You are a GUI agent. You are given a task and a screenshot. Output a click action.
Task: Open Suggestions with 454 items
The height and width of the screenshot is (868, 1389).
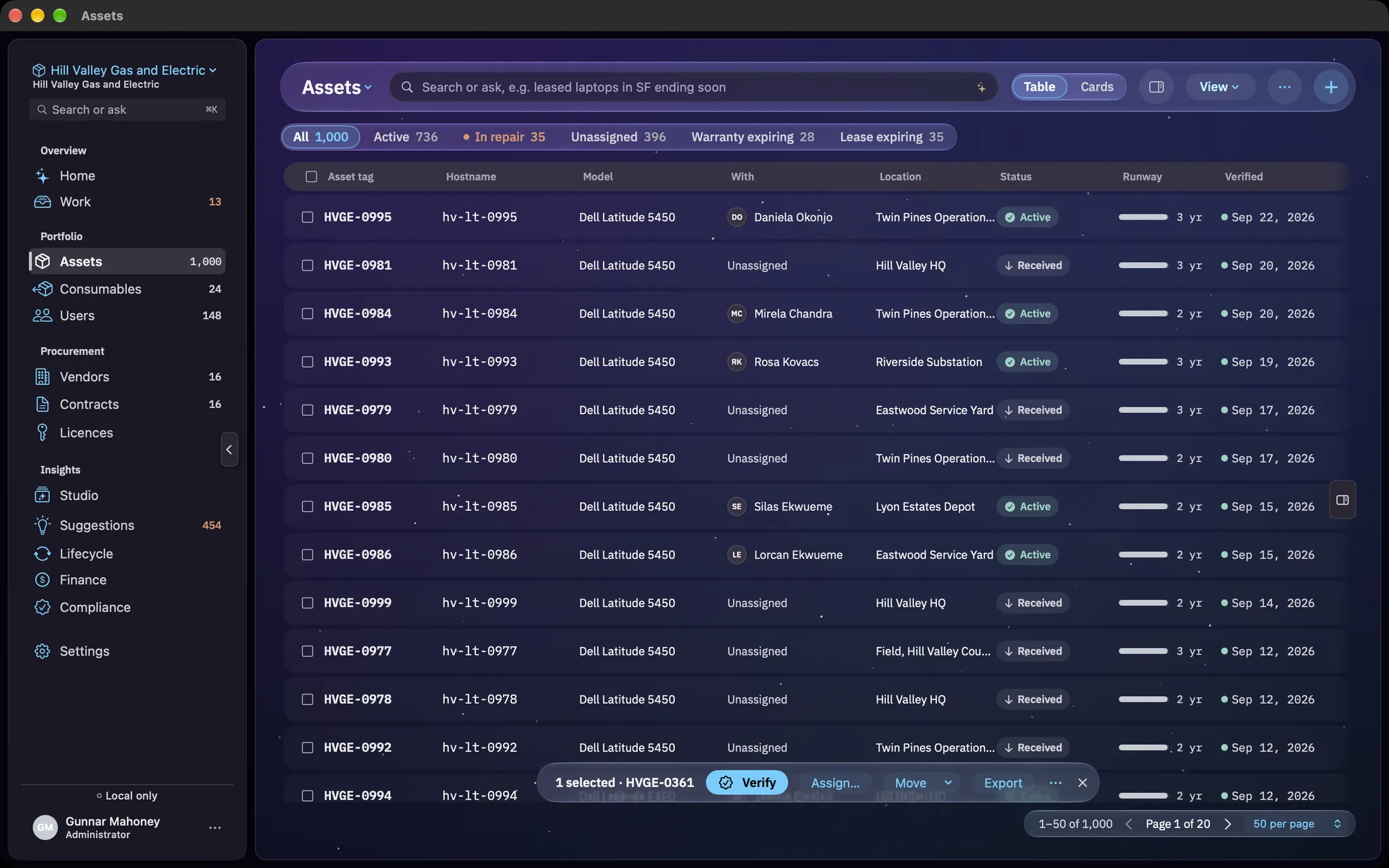point(127,525)
